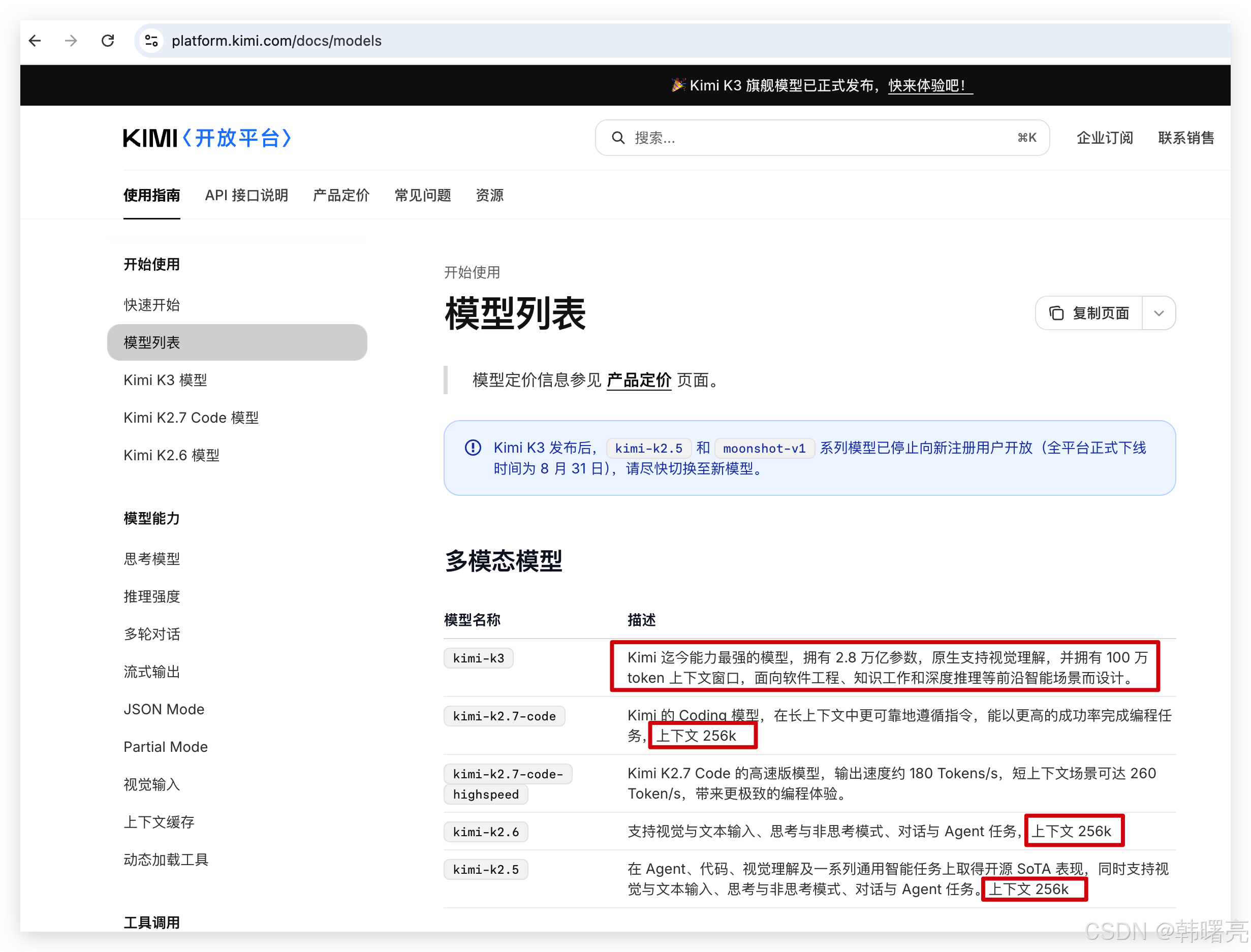This screenshot has width=1251, height=952.
Task: Open 动态加载工具 in the sidebar
Action: tap(166, 860)
